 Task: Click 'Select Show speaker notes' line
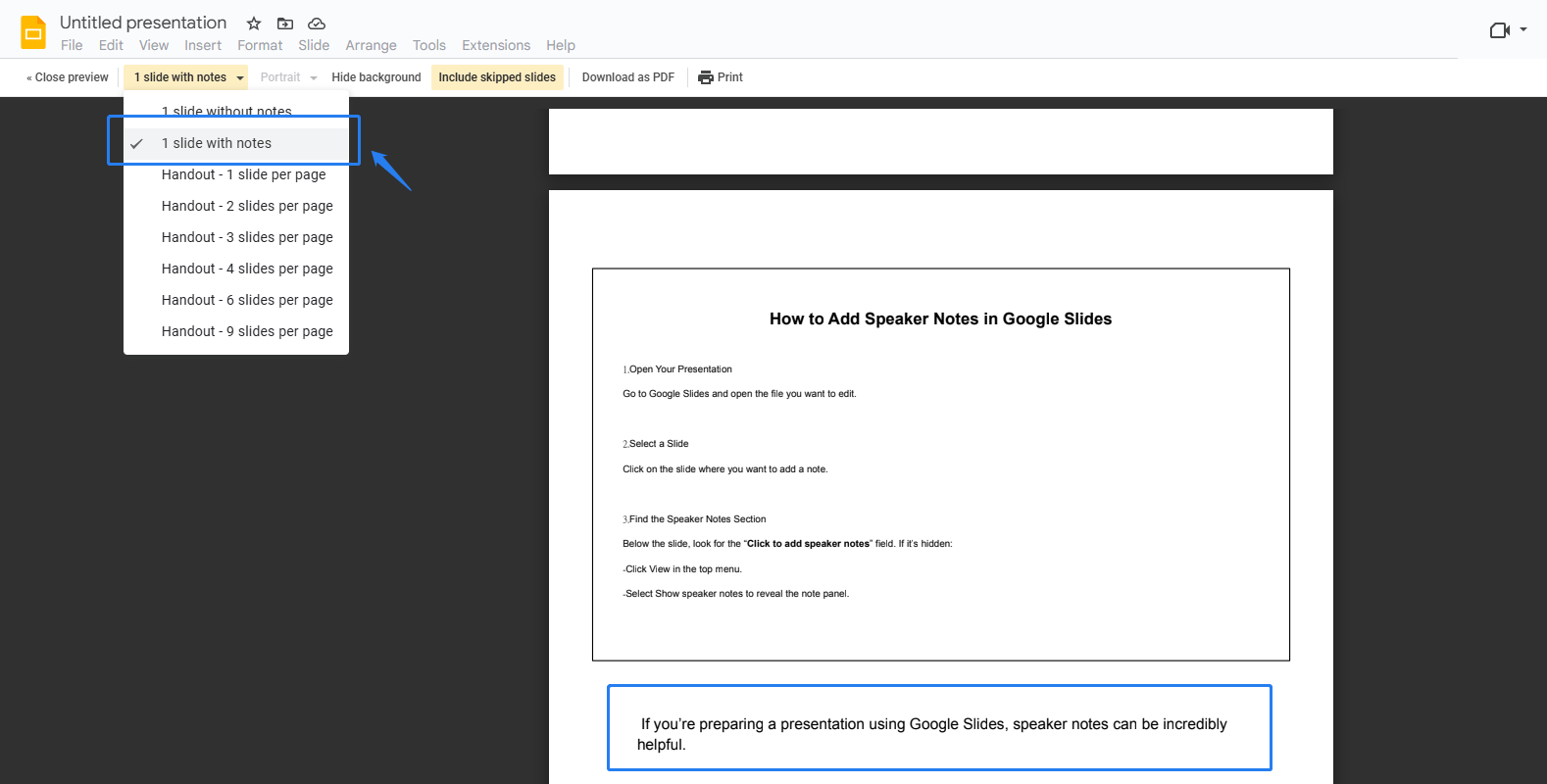[x=735, y=594]
